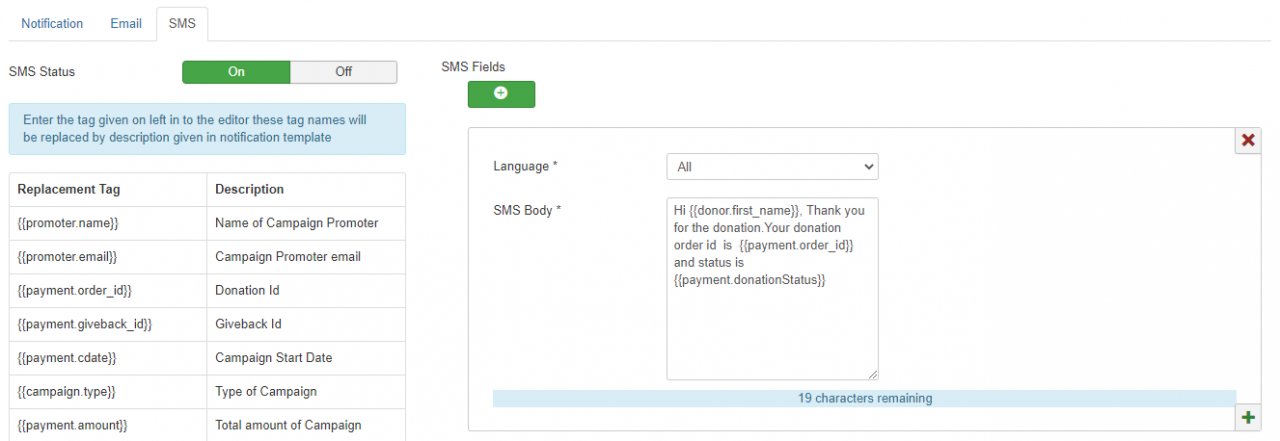Select the SMS tab
Screen dimensions: 1280x441
click(182, 23)
